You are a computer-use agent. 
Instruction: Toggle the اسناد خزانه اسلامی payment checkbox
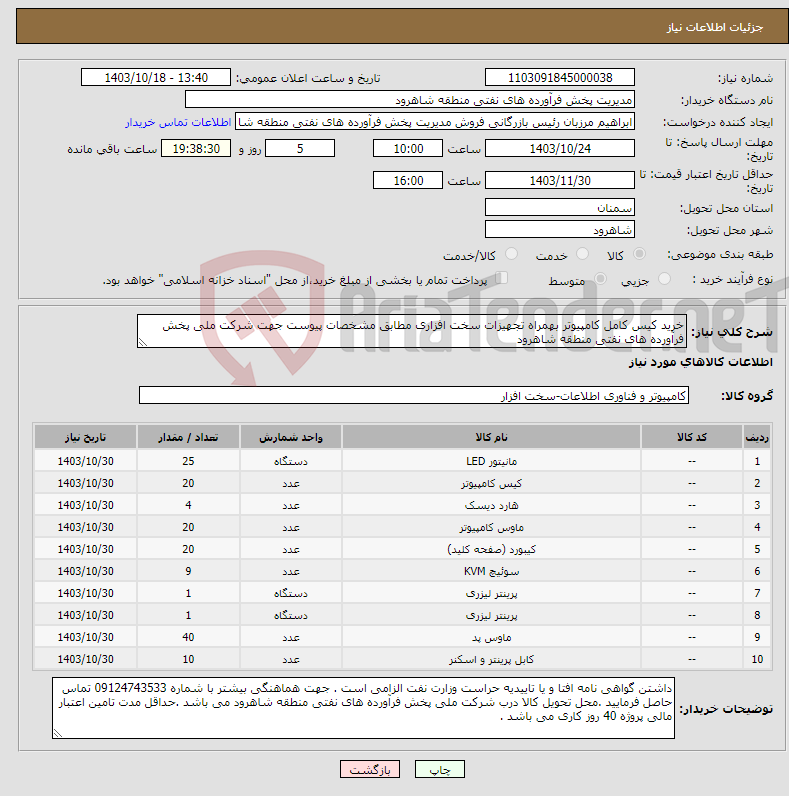(x=502, y=278)
